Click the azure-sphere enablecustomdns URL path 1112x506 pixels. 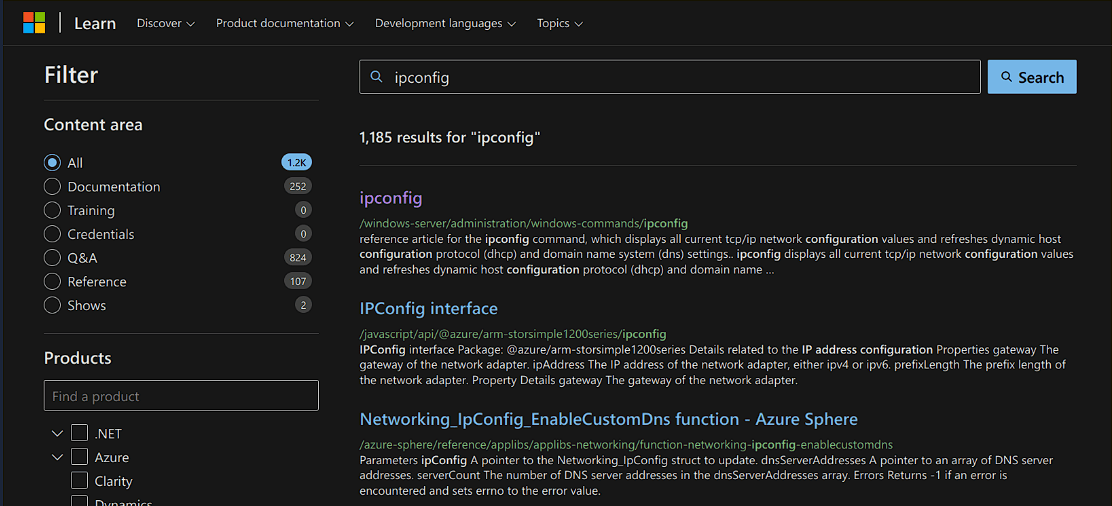[x=626, y=445]
